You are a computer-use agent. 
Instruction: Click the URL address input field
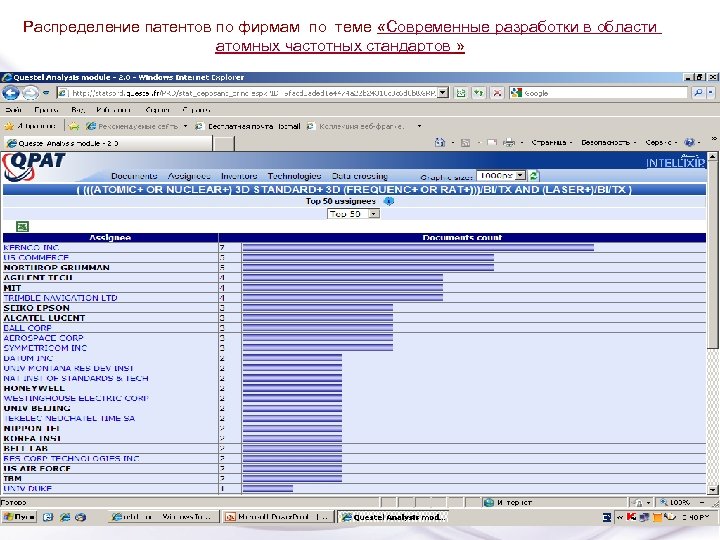(x=253, y=93)
